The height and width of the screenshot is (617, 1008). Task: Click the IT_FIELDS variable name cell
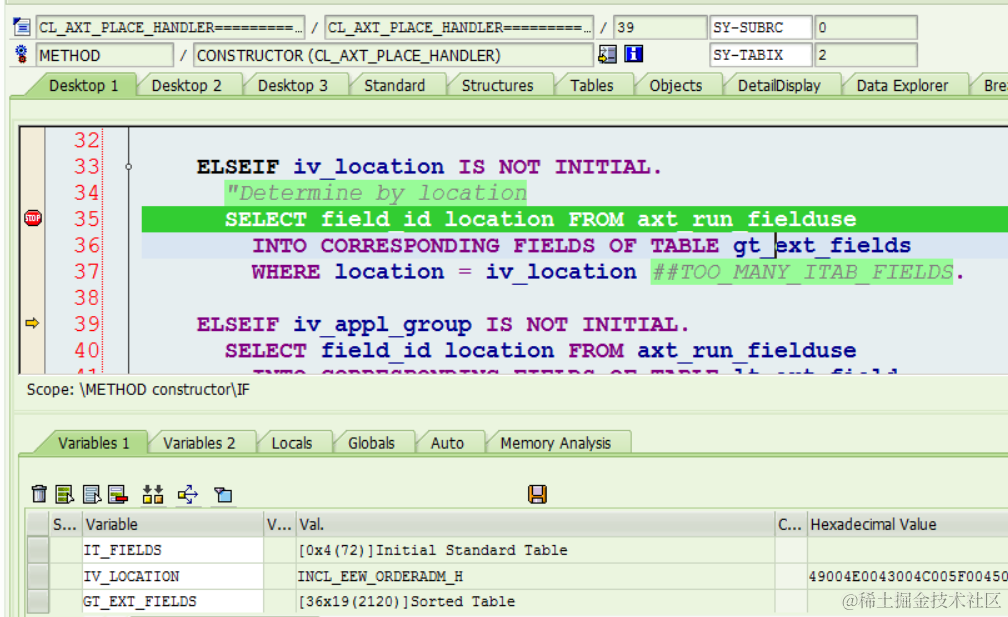[x=172, y=550]
